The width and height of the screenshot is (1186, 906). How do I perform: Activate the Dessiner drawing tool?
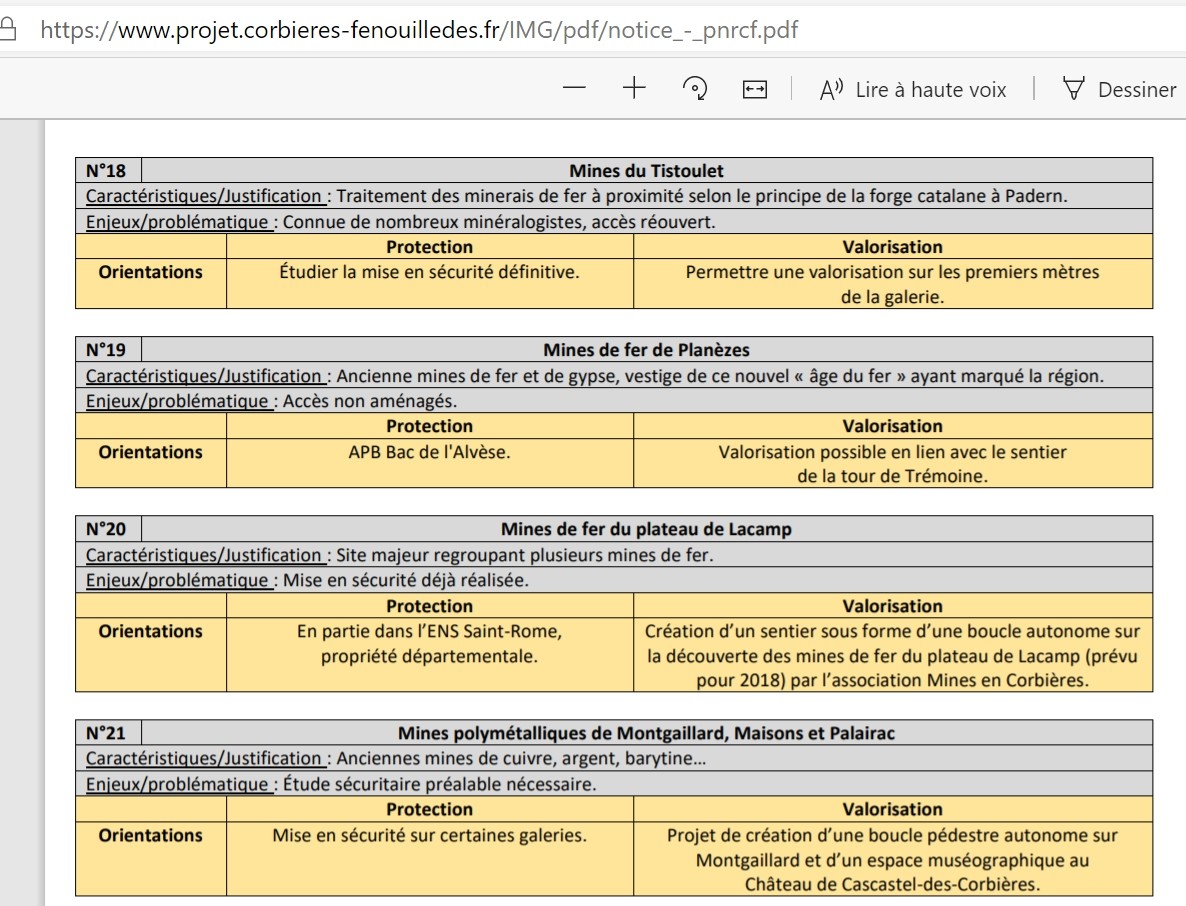(x=1136, y=90)
